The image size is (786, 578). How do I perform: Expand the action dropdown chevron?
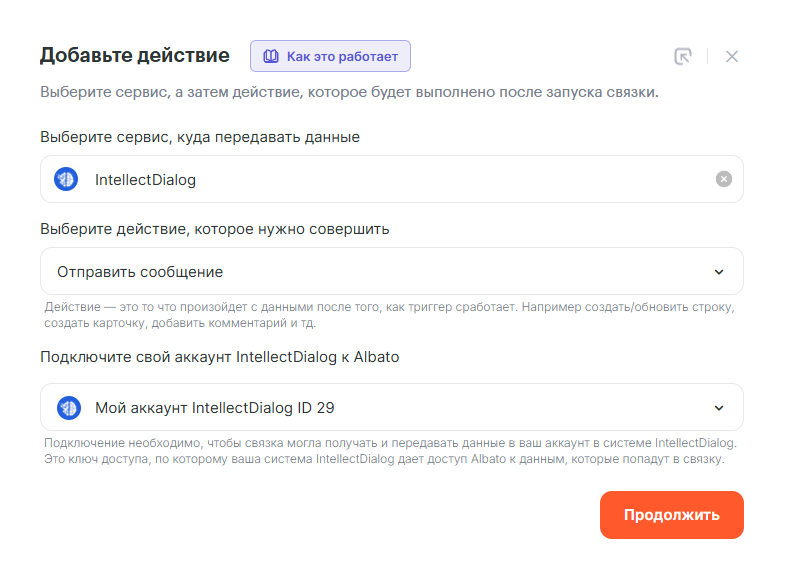point(718,272)
